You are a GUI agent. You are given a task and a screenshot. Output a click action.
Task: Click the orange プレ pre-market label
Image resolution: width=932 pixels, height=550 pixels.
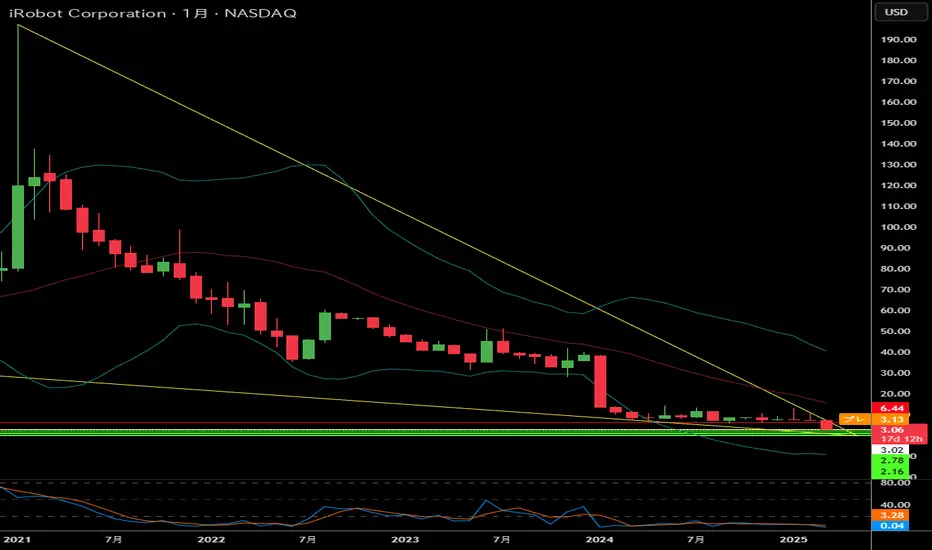click(855, 419)
